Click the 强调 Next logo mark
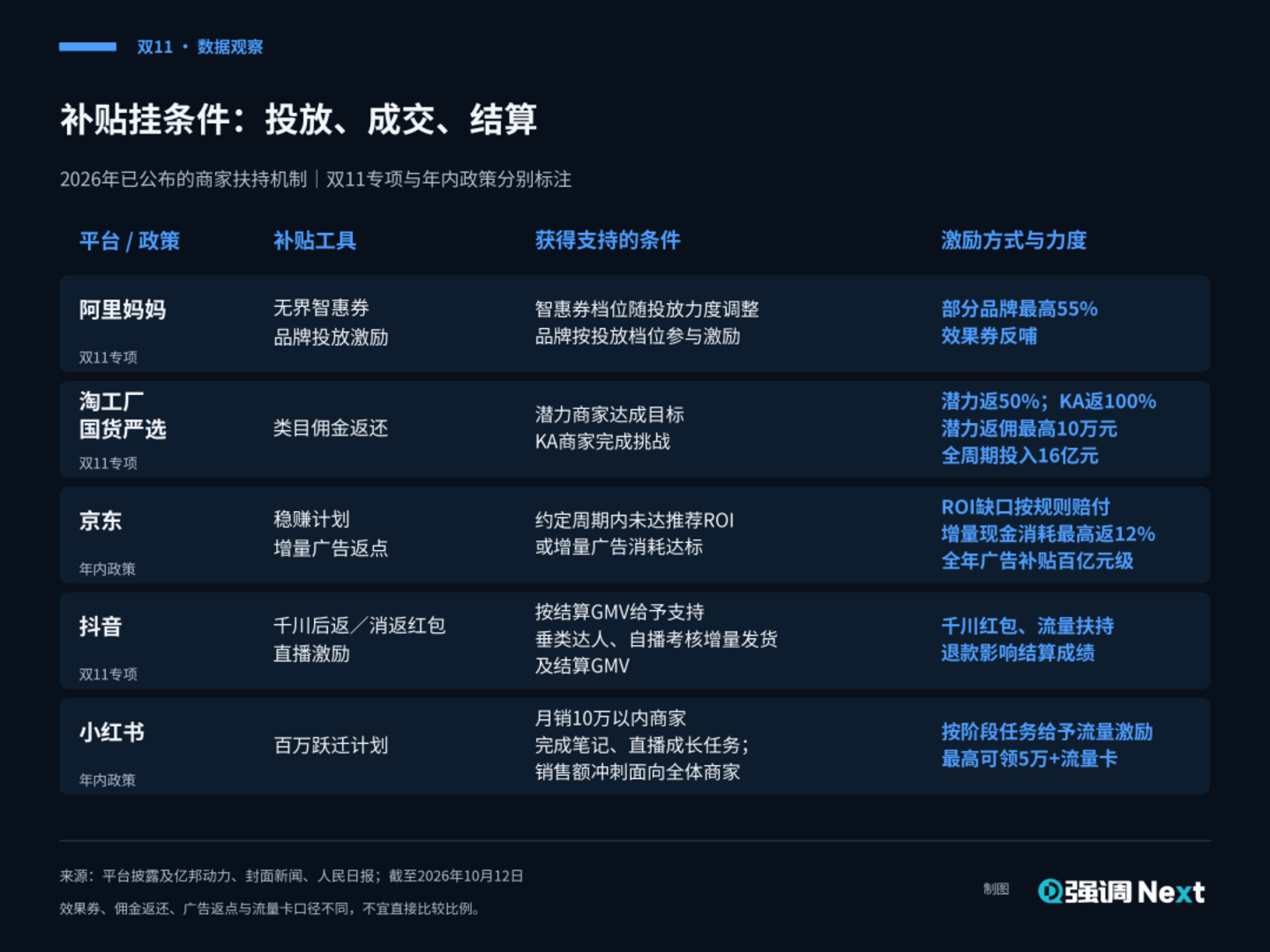 (x=1121, y=892)
